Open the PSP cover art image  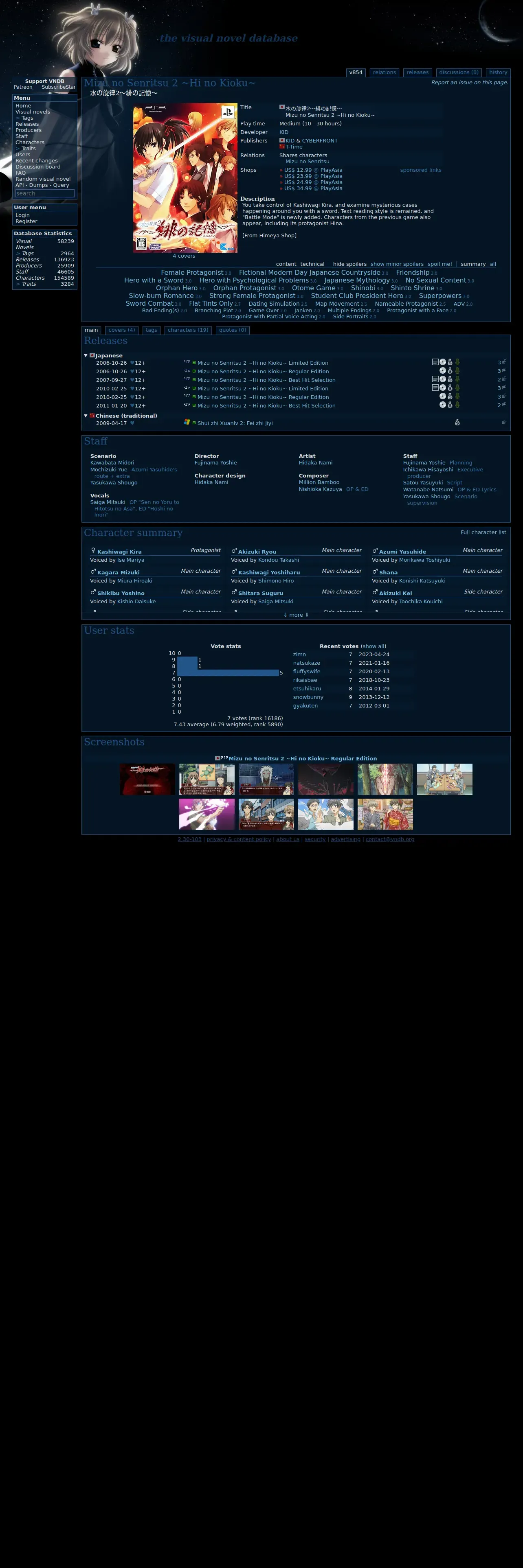[185, 178]
